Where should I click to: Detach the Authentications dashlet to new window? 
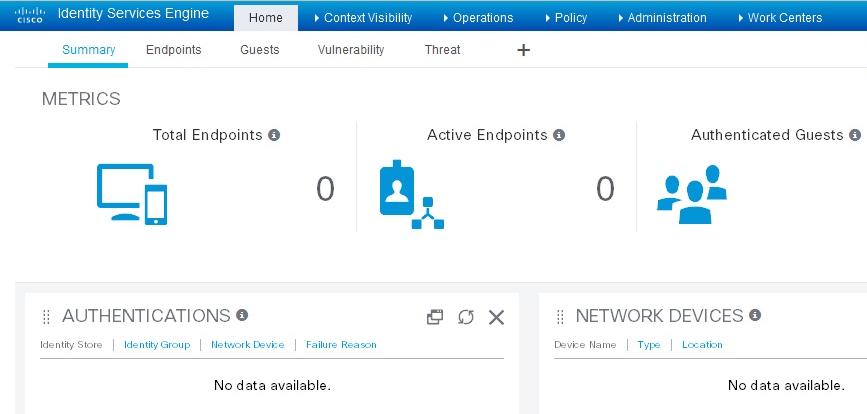435,317
